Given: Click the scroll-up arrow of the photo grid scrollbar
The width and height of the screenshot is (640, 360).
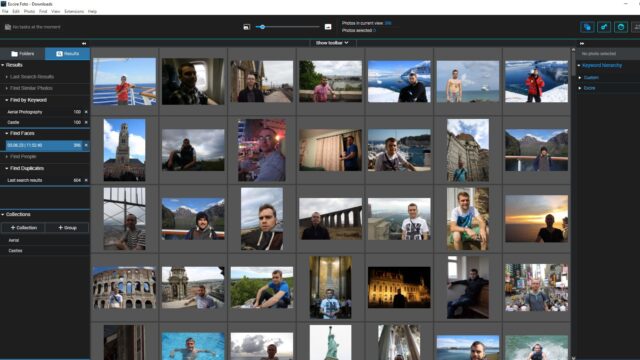Looking at the screenshot, I should [x=573, y=50].
